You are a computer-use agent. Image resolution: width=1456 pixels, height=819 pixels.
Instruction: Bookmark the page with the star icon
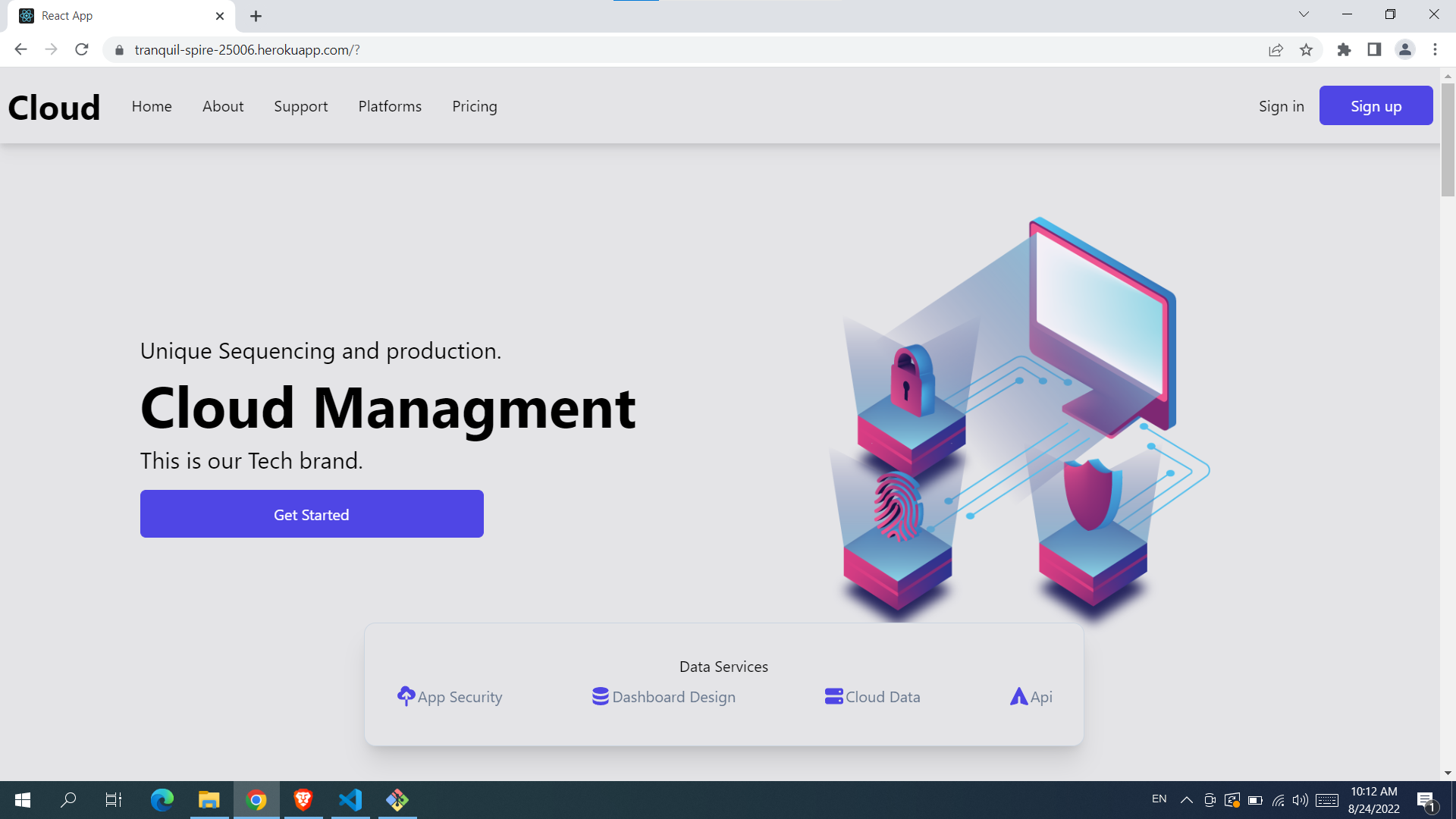click(1307, 49)
